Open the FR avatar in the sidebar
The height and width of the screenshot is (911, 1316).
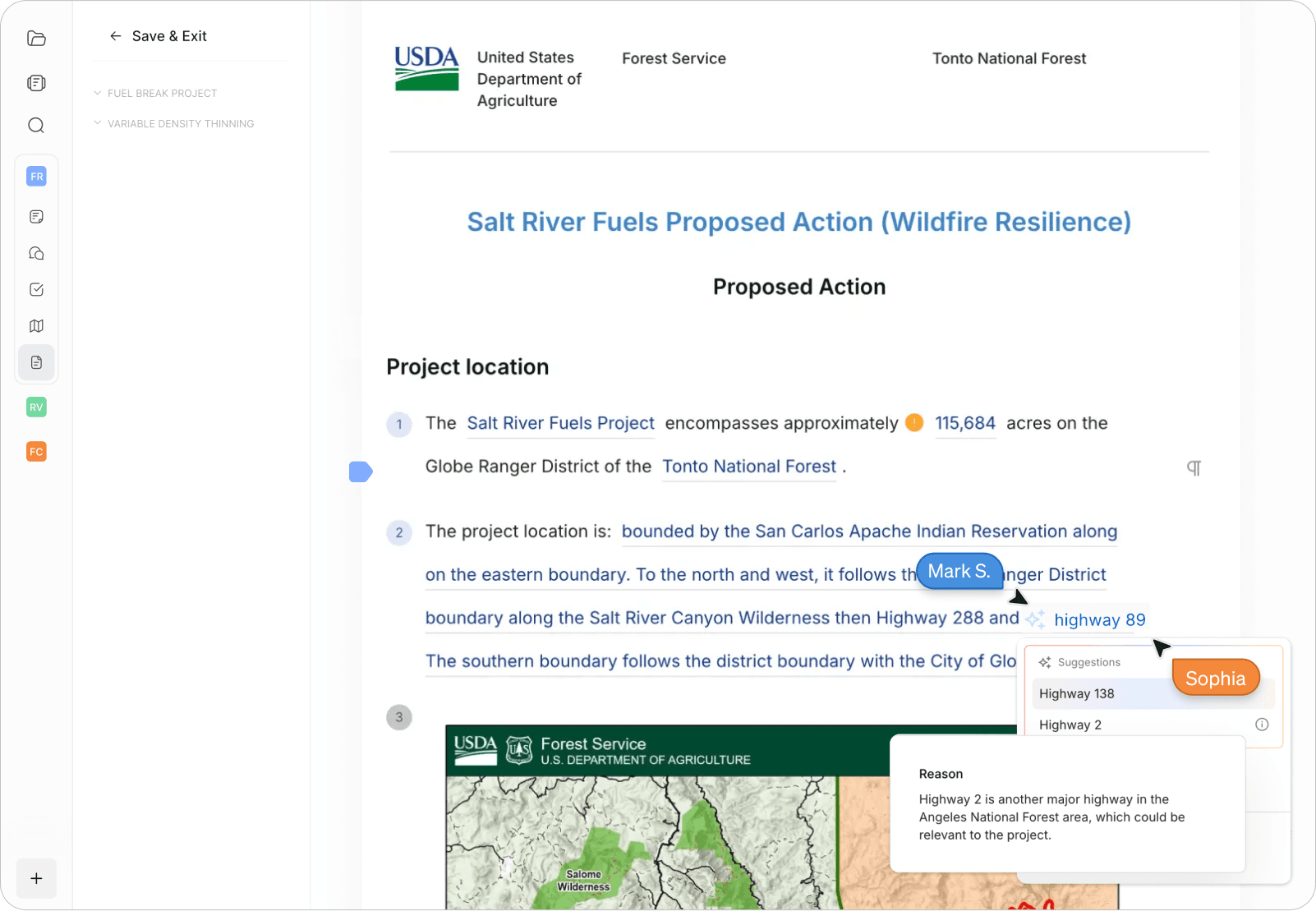pyautogui.click(x=36, y=176)
